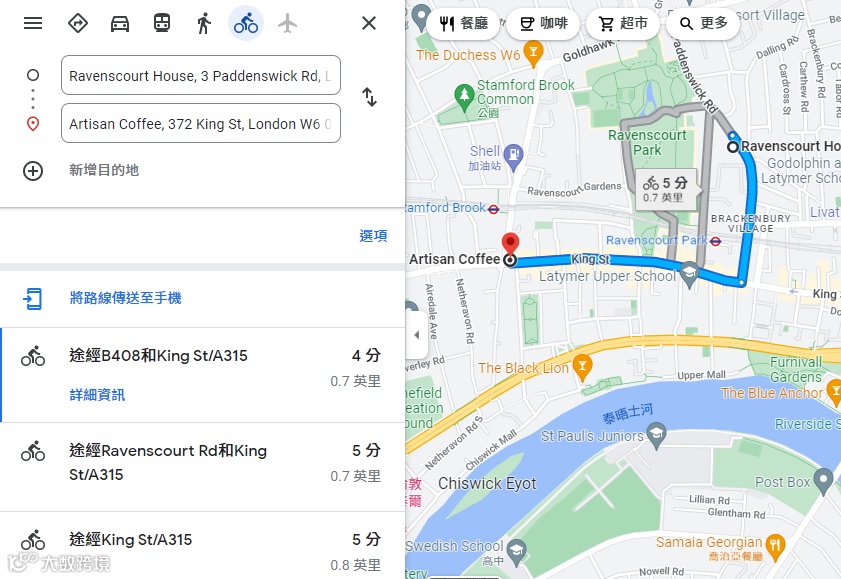Select the best travel mode icon
Viewport: 841px width, 579px height.
pyautogui.click(x=78, y=23)
